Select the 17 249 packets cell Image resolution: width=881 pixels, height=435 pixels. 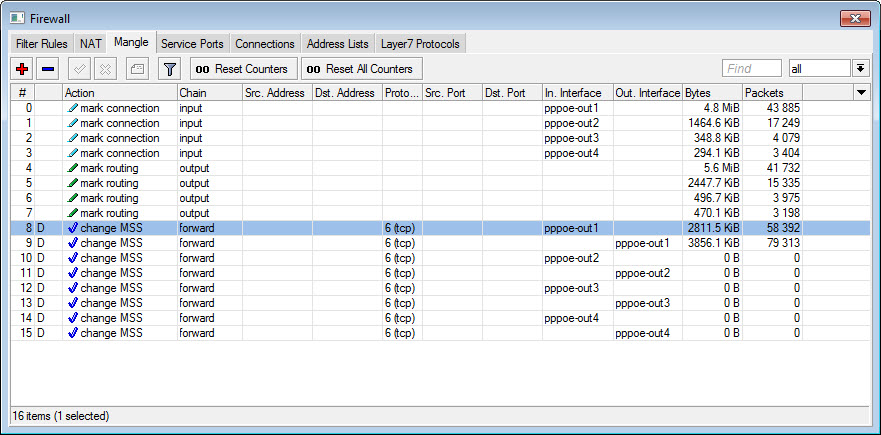coord(772,123)
